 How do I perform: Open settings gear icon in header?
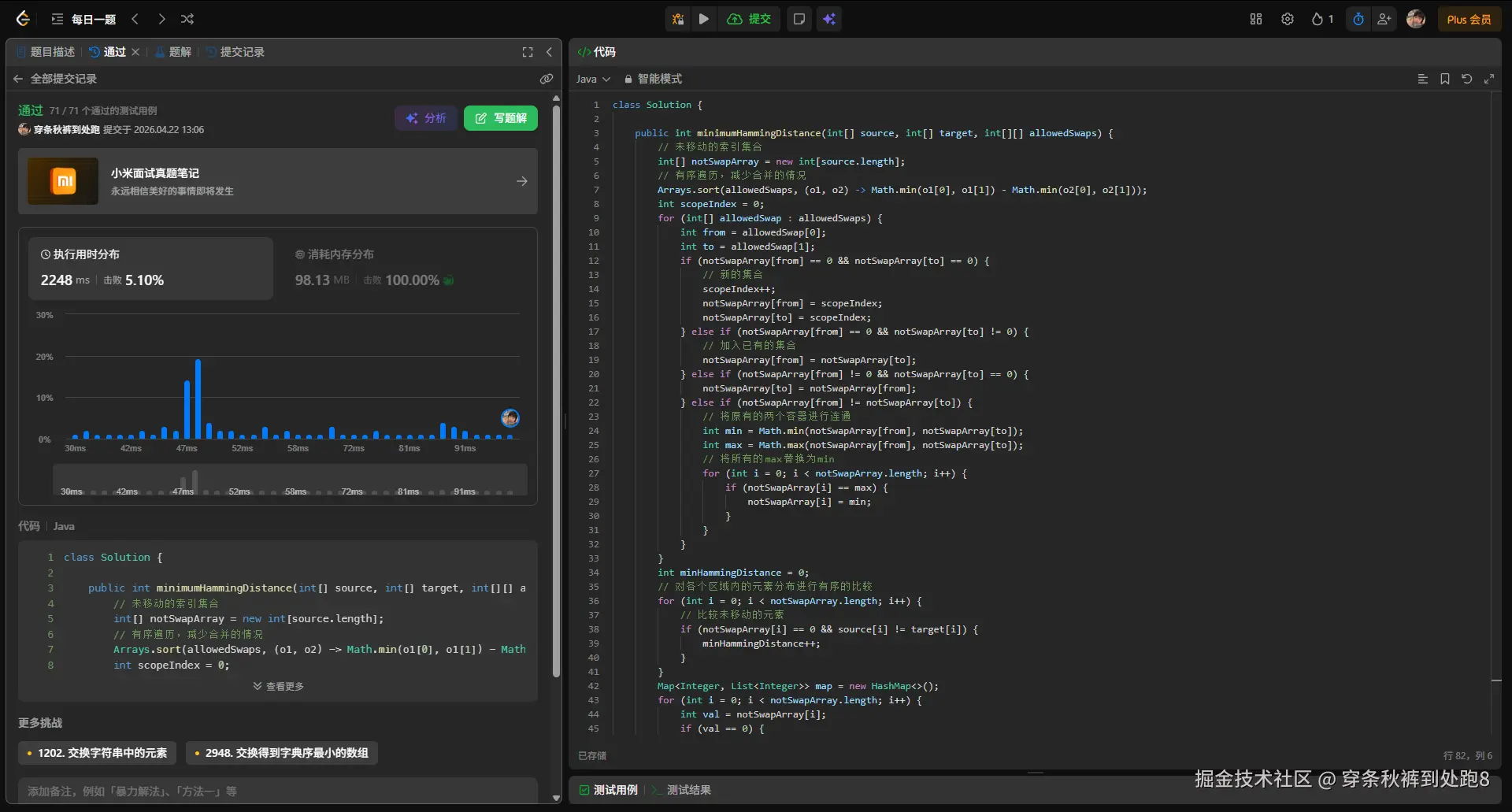[x=1288, y=19]
